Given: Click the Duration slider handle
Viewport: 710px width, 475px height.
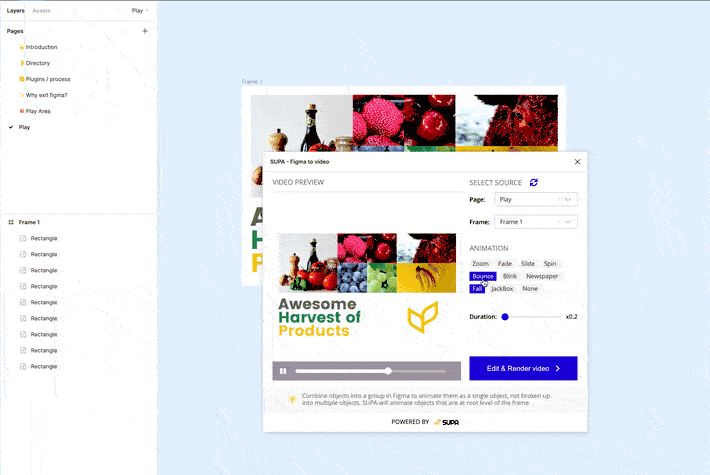Looking at the screenshot, I should coord(505,317).
